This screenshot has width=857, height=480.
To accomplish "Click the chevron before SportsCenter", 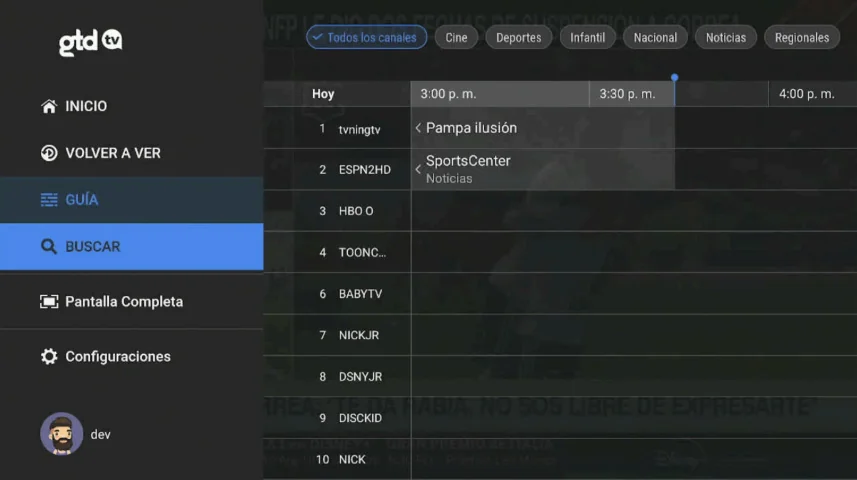I will pyautogui.click(x=418, y=169).
